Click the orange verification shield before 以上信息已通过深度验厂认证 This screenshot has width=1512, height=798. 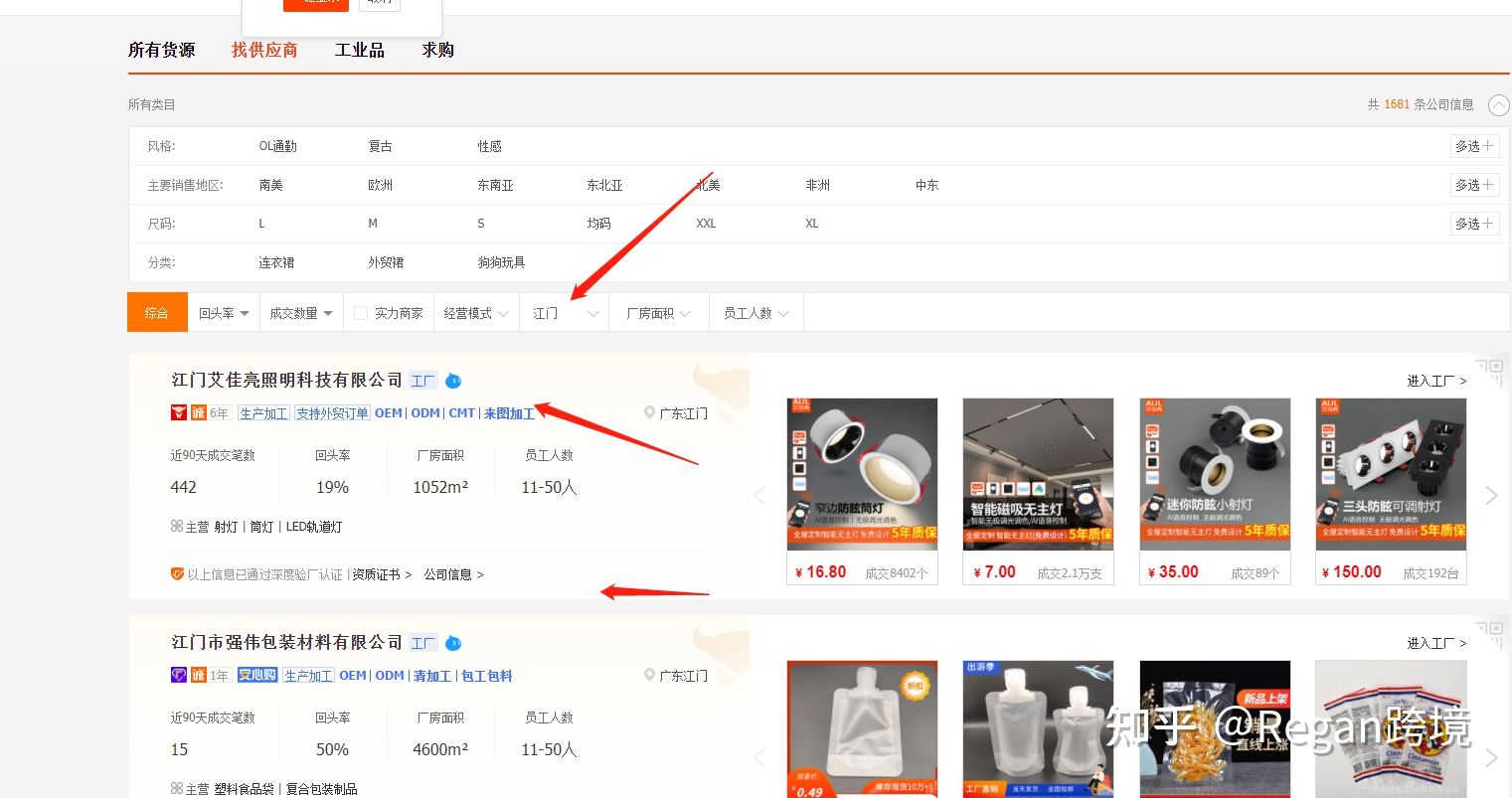point(177,574)
